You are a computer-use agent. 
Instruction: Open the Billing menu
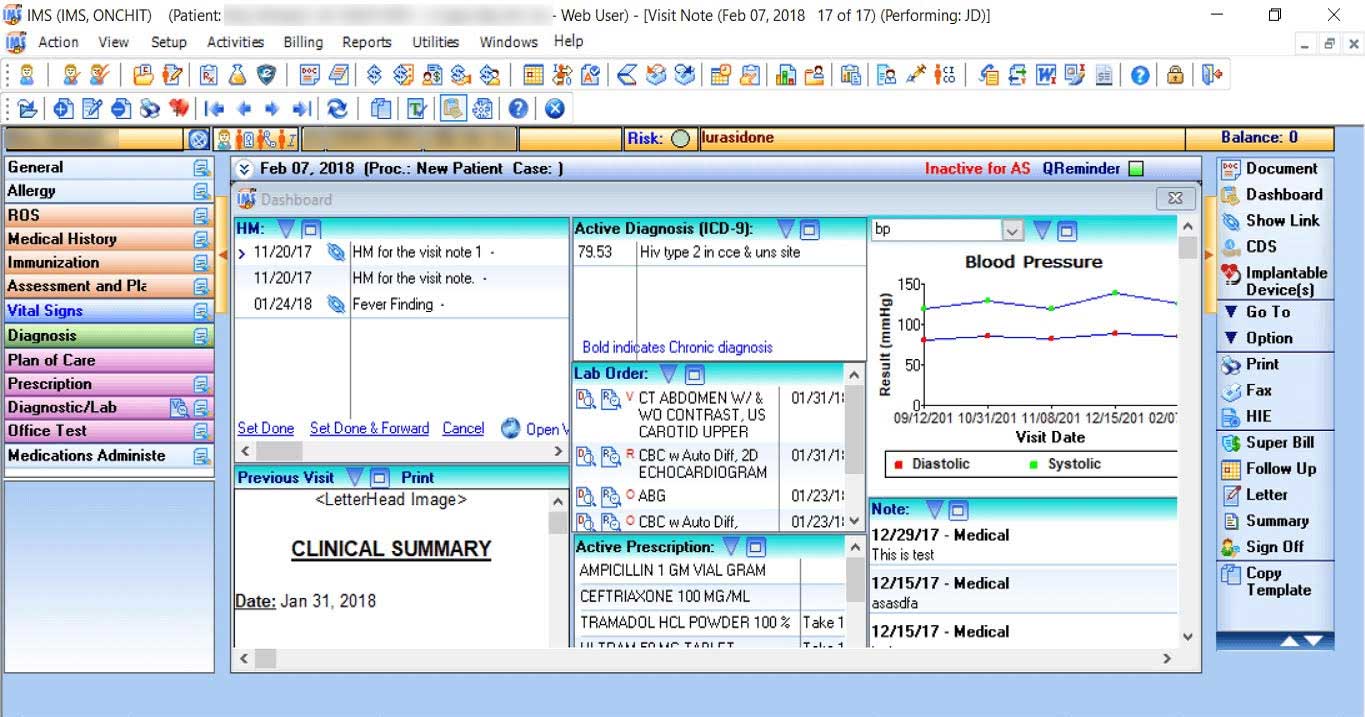pos(302,42)
